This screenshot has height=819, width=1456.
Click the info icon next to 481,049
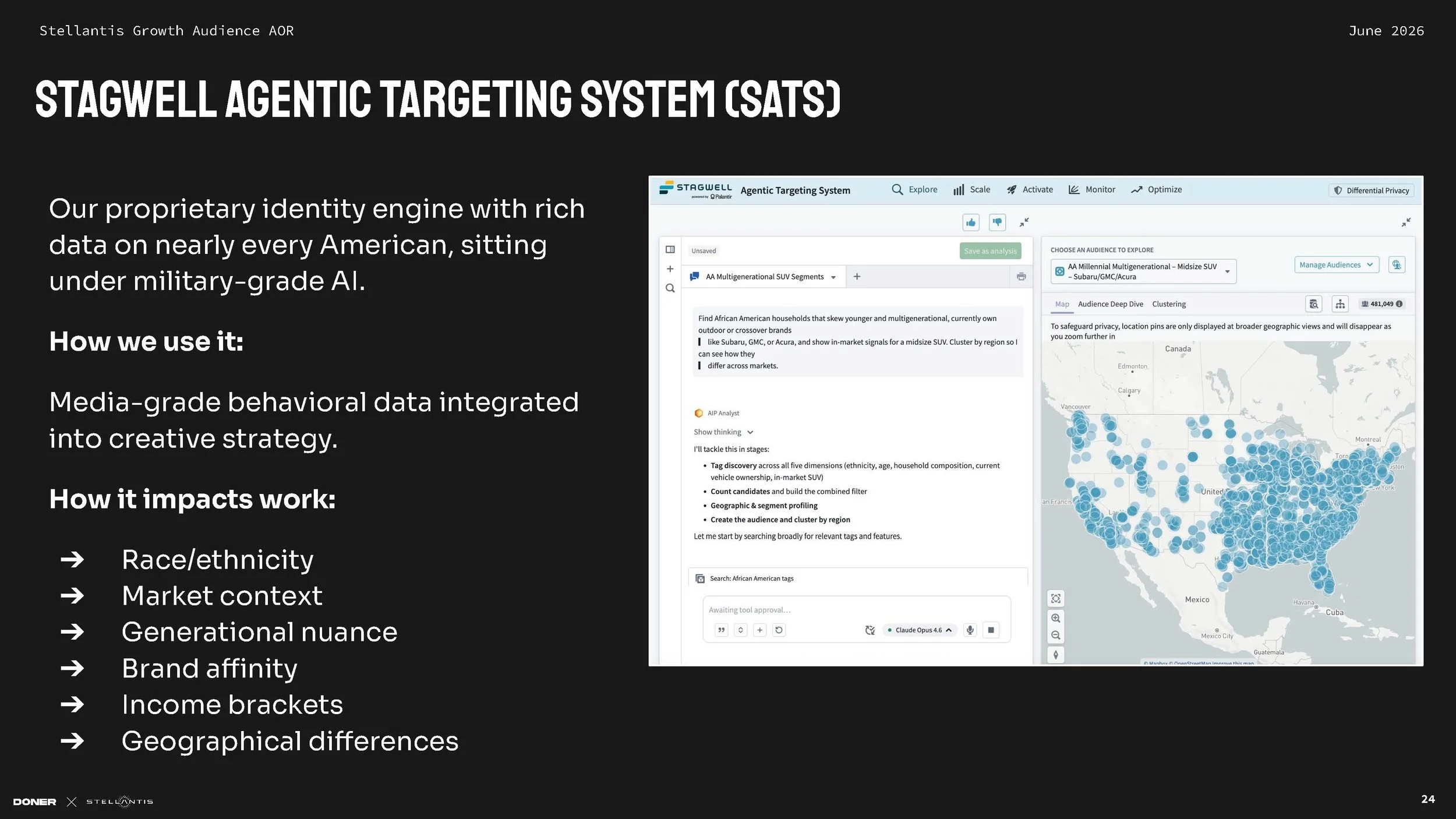1400,304
